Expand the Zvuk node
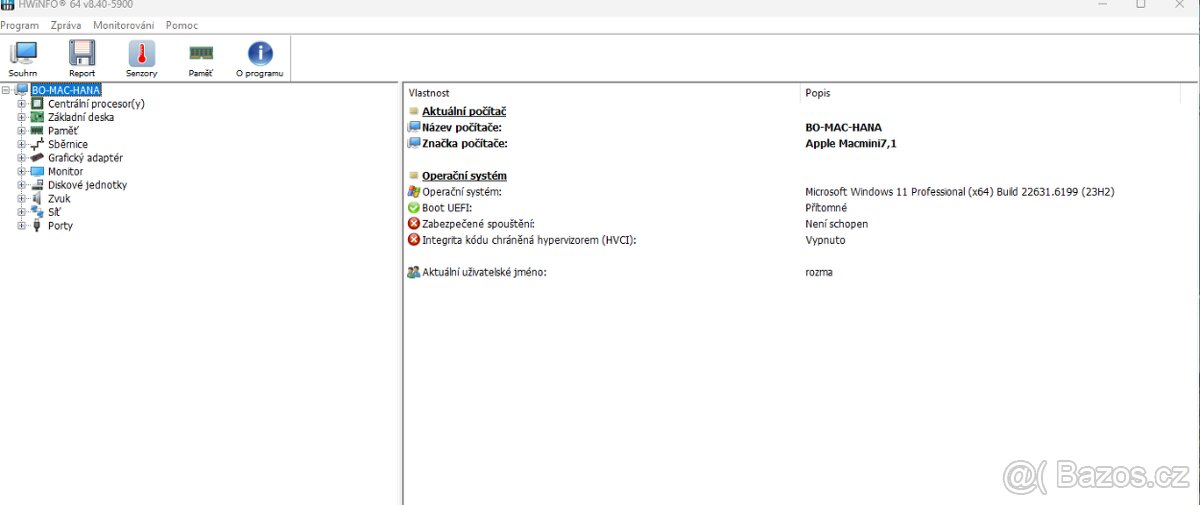 pyautogui.click(x=22, y=198)
